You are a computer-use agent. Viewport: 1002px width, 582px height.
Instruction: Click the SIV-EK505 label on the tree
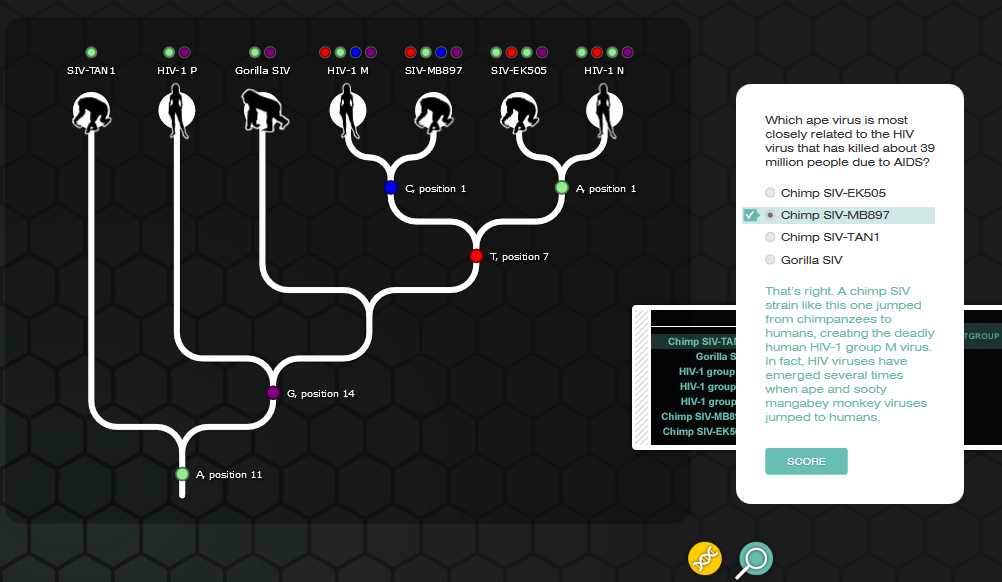click(x=519, y=70)
